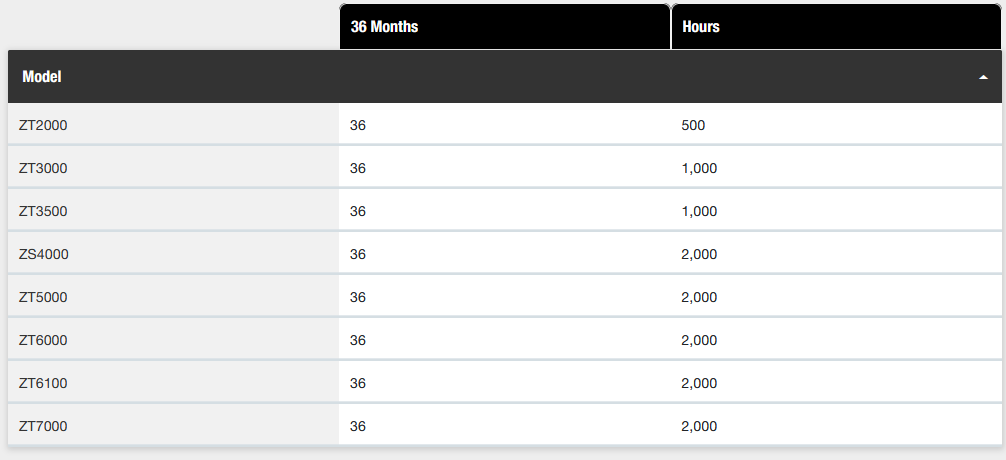Click the 36 months value for ZT5000

[358, 297]
